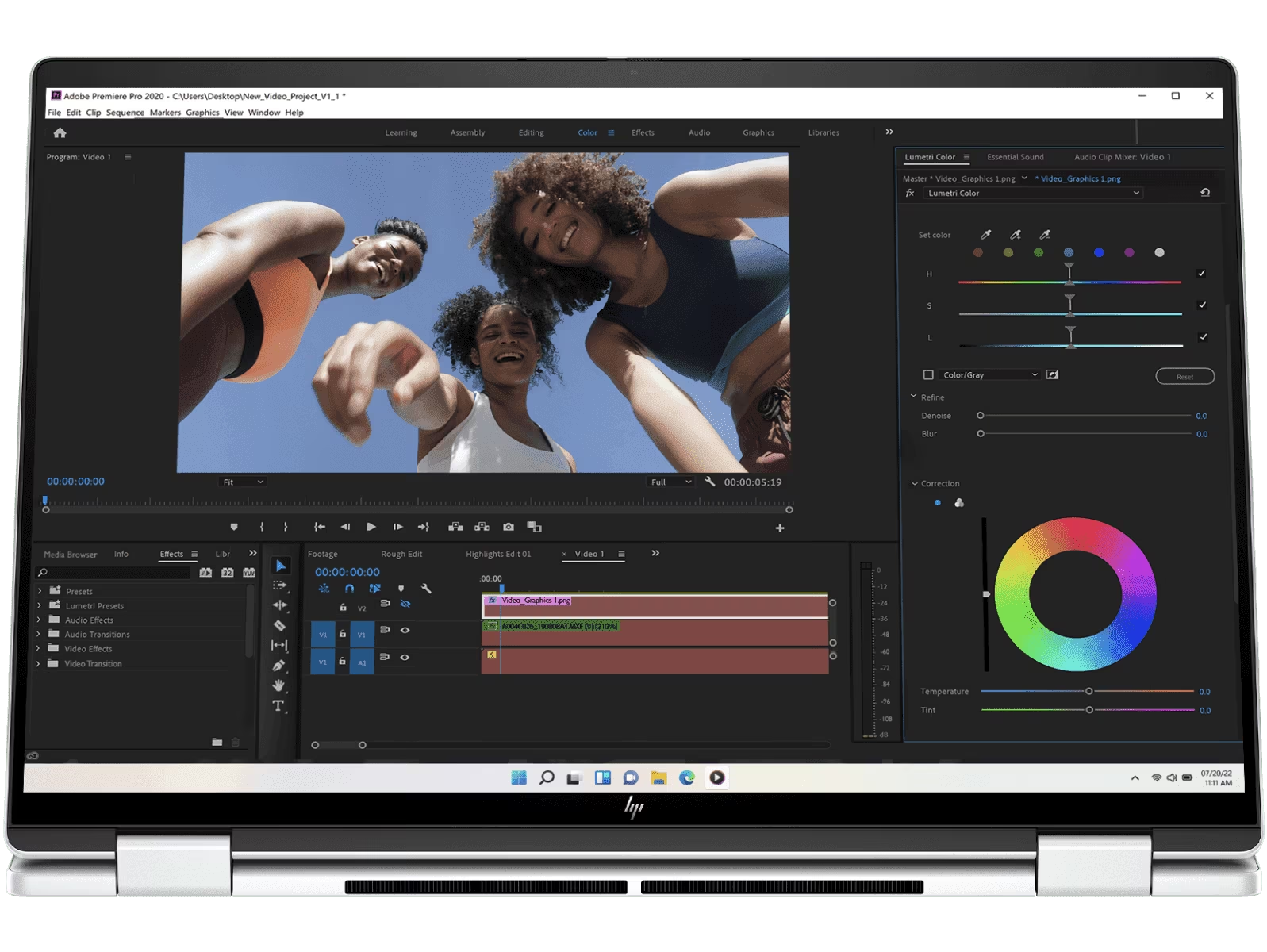Go to In point
This screenshot has height=952, width=1267.
click(x=320, y=527)
